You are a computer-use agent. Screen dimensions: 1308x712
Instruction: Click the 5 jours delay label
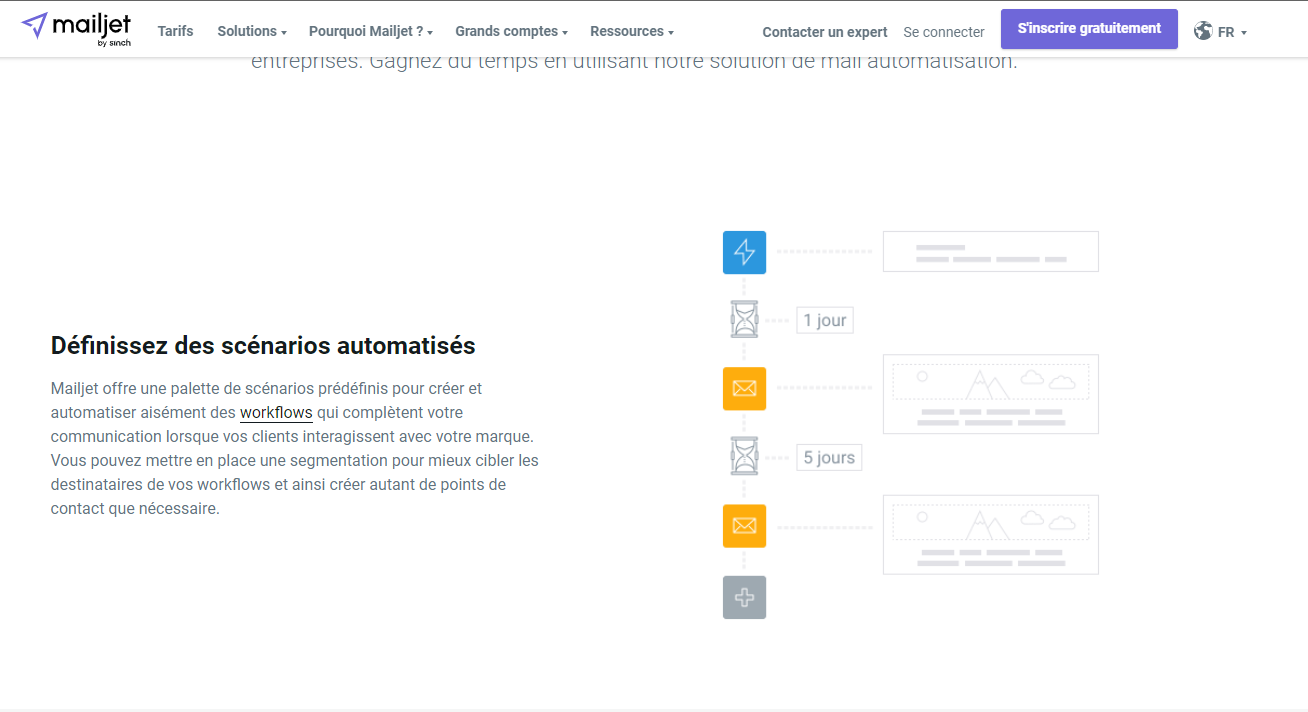click(829, 457)
